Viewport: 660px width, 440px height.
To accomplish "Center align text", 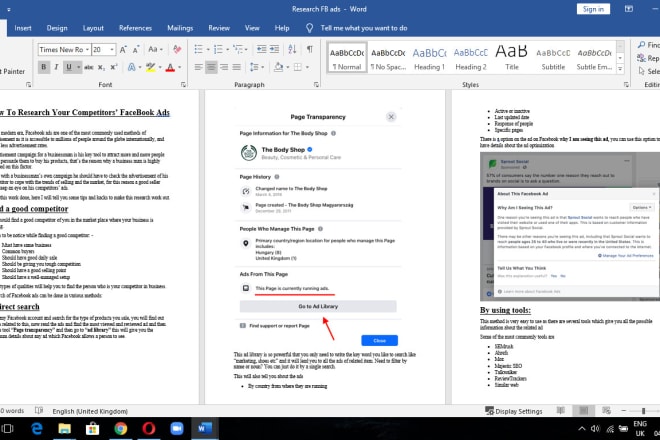I will click(x=211, y=67).
